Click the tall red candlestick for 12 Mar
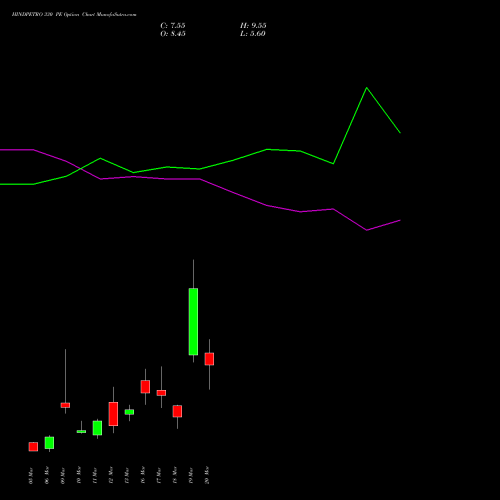 click(x=113, y=414)
